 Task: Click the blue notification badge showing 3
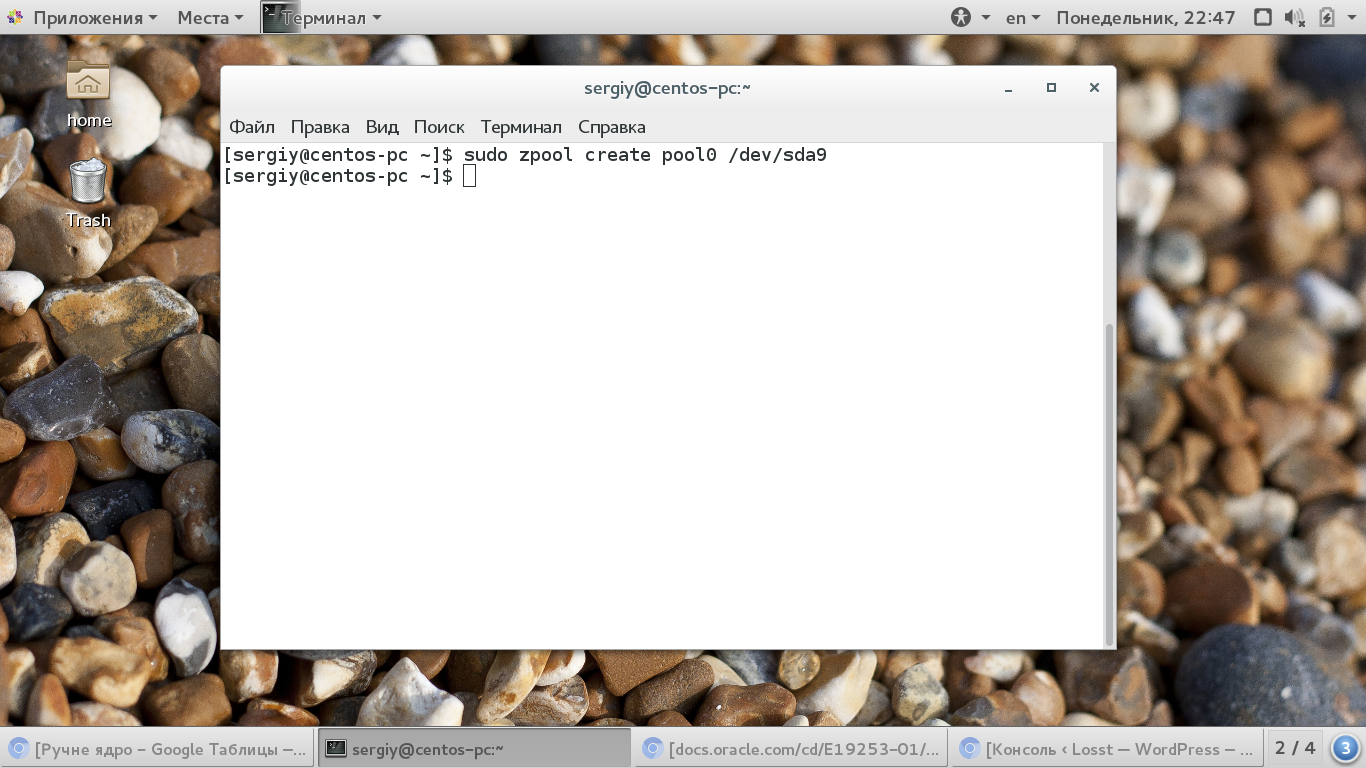(1345, 749)
